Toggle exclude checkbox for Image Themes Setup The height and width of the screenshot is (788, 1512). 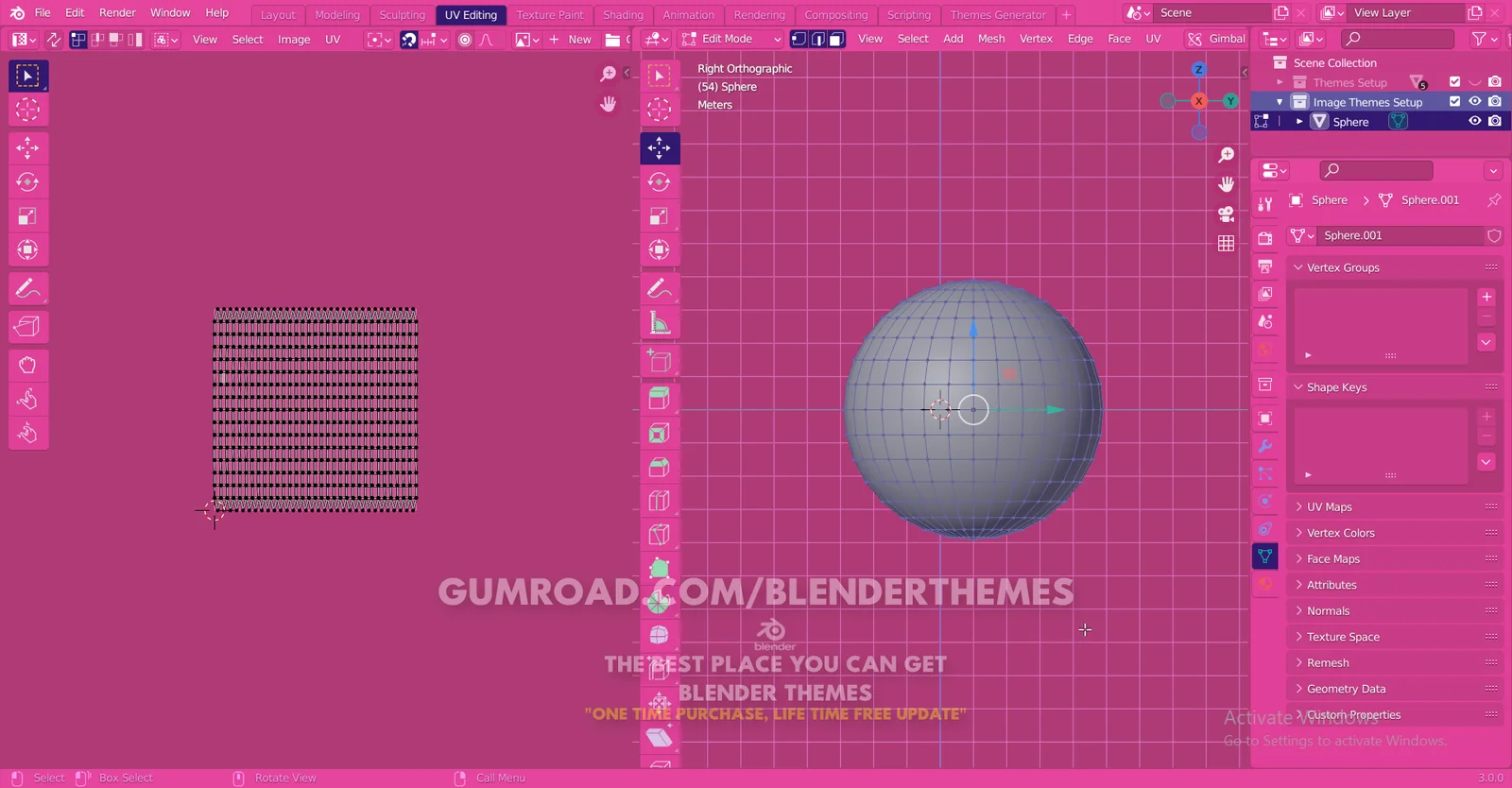click(x=1454, y=102)
